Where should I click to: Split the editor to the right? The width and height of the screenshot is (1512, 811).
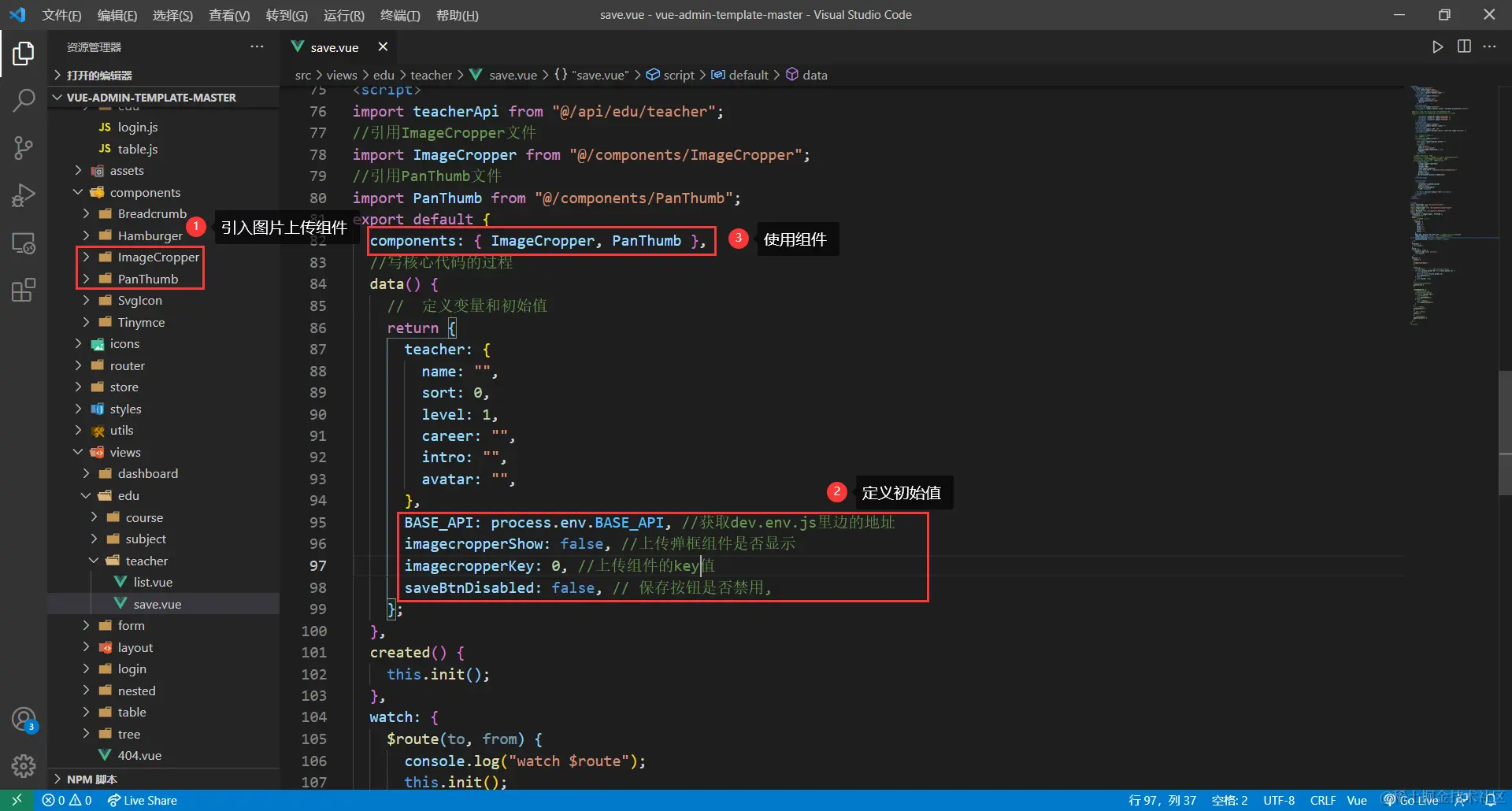[1464, 47]
